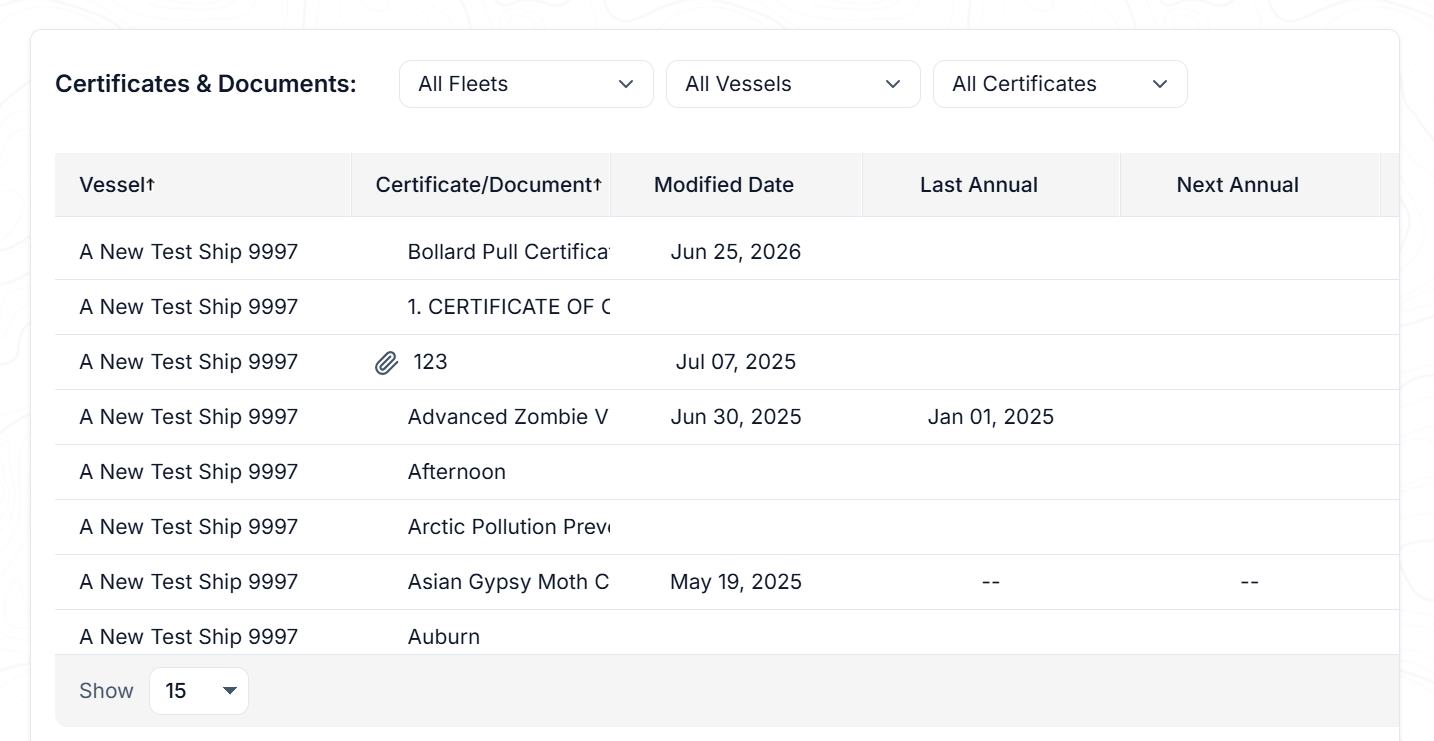The width and height of the screenshot is (1434, 741).
Task: Click the Certificate/Document sort arrow icon
Action: click(x=598, y=185)
